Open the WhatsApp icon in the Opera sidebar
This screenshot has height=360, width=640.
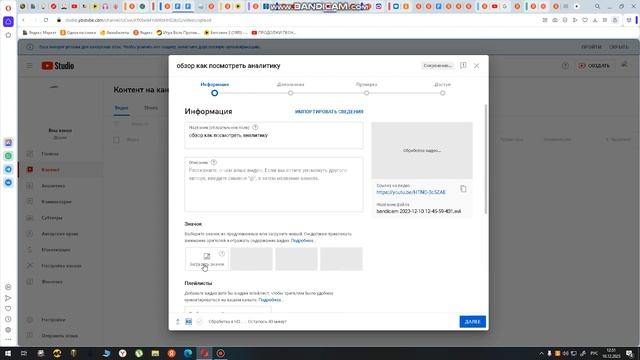(8, 156)
